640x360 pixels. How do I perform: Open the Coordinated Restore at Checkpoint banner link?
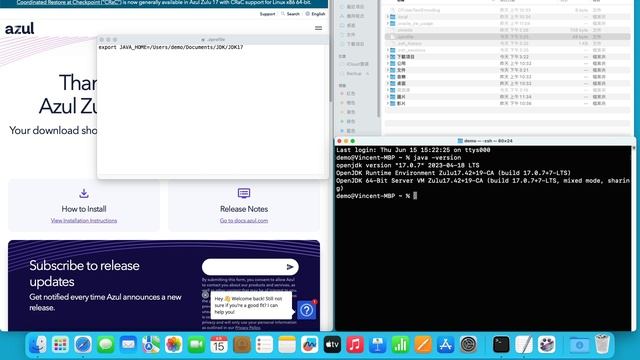point(69,2)
